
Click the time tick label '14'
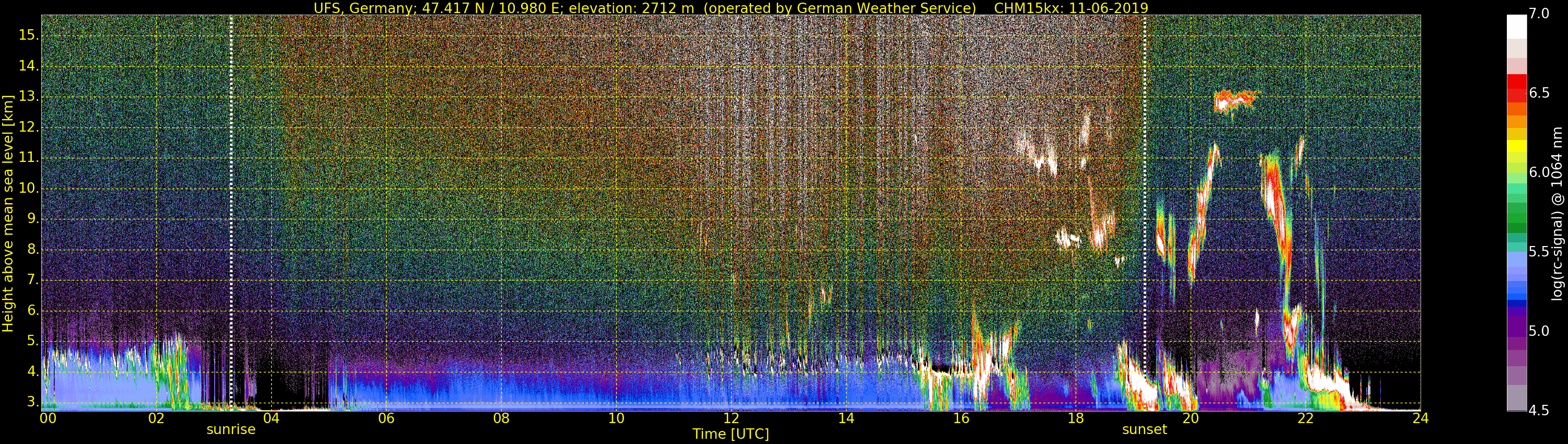[x=846, y=418]
